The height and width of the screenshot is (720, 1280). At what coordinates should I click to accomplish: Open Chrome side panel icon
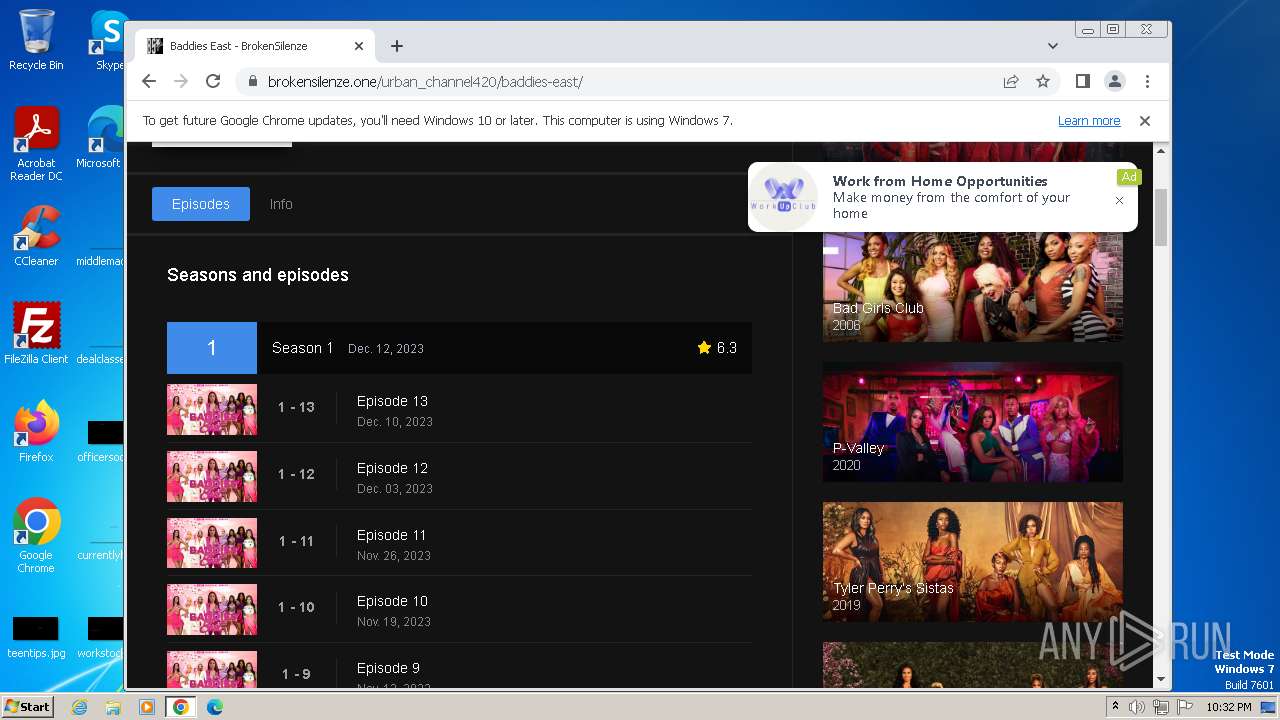pos(1082,81)
